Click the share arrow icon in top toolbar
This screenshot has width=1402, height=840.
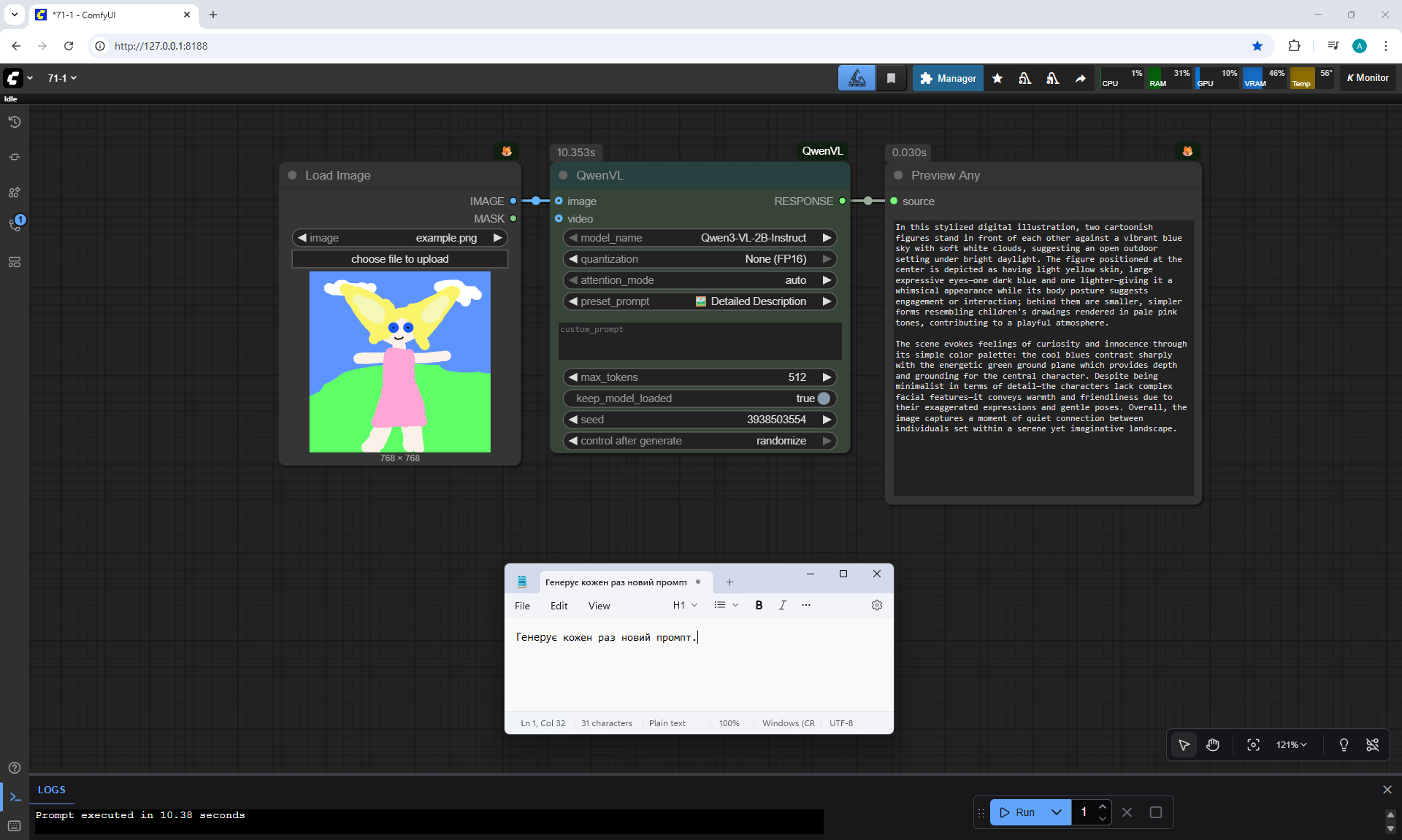pyautogui.click(x=1080, y=78)
